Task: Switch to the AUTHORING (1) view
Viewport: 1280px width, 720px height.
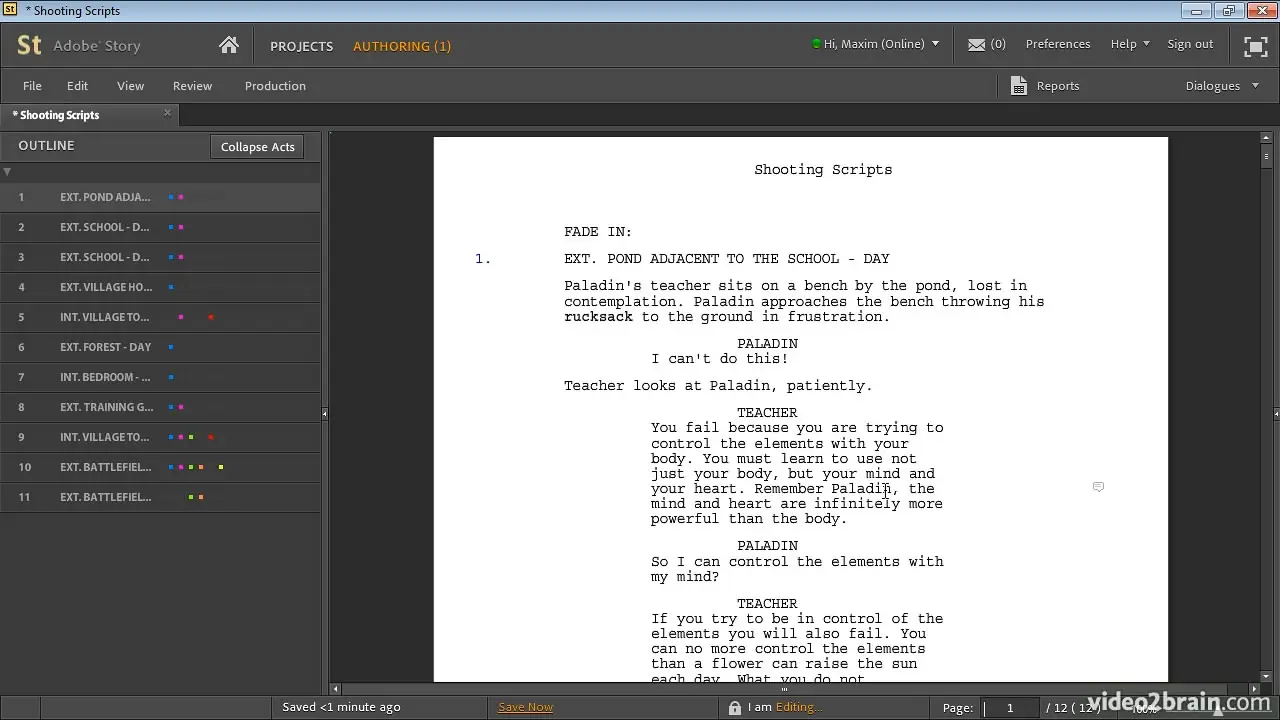Action: click(x=402, y=46)
